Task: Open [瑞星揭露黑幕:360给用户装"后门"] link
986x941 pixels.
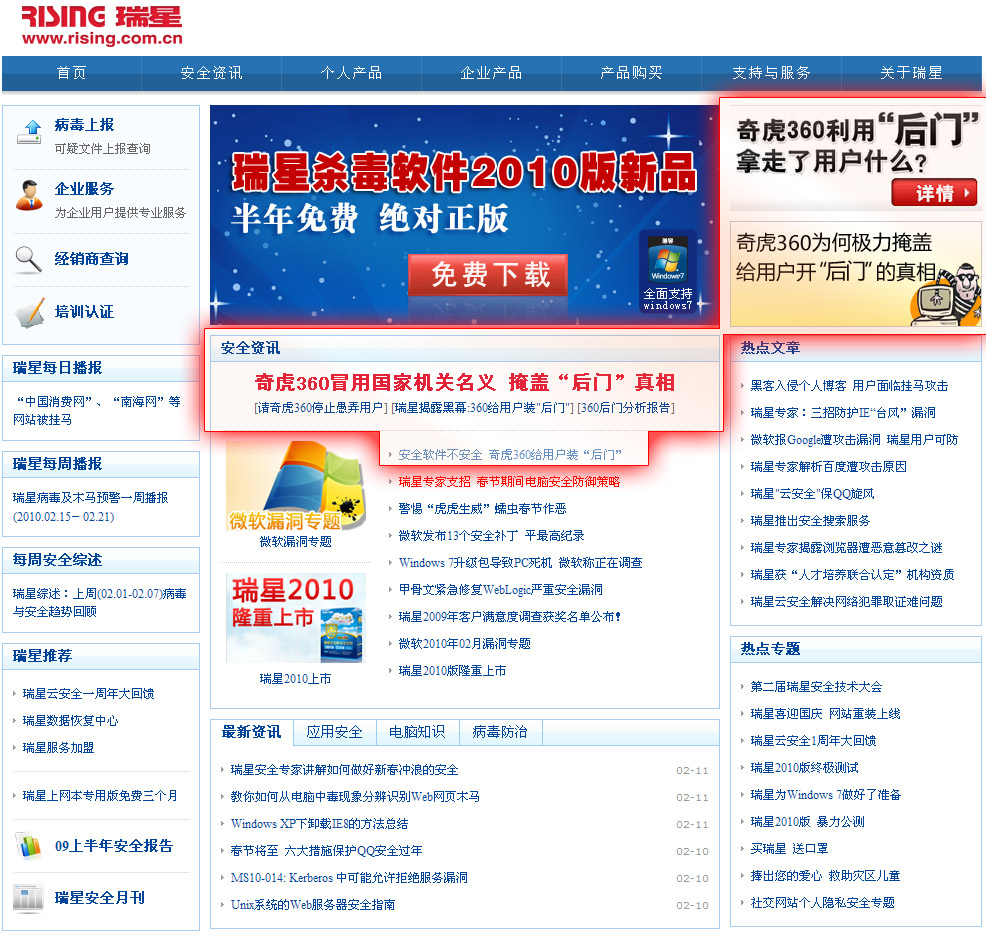Action: [x=483, y=408]
